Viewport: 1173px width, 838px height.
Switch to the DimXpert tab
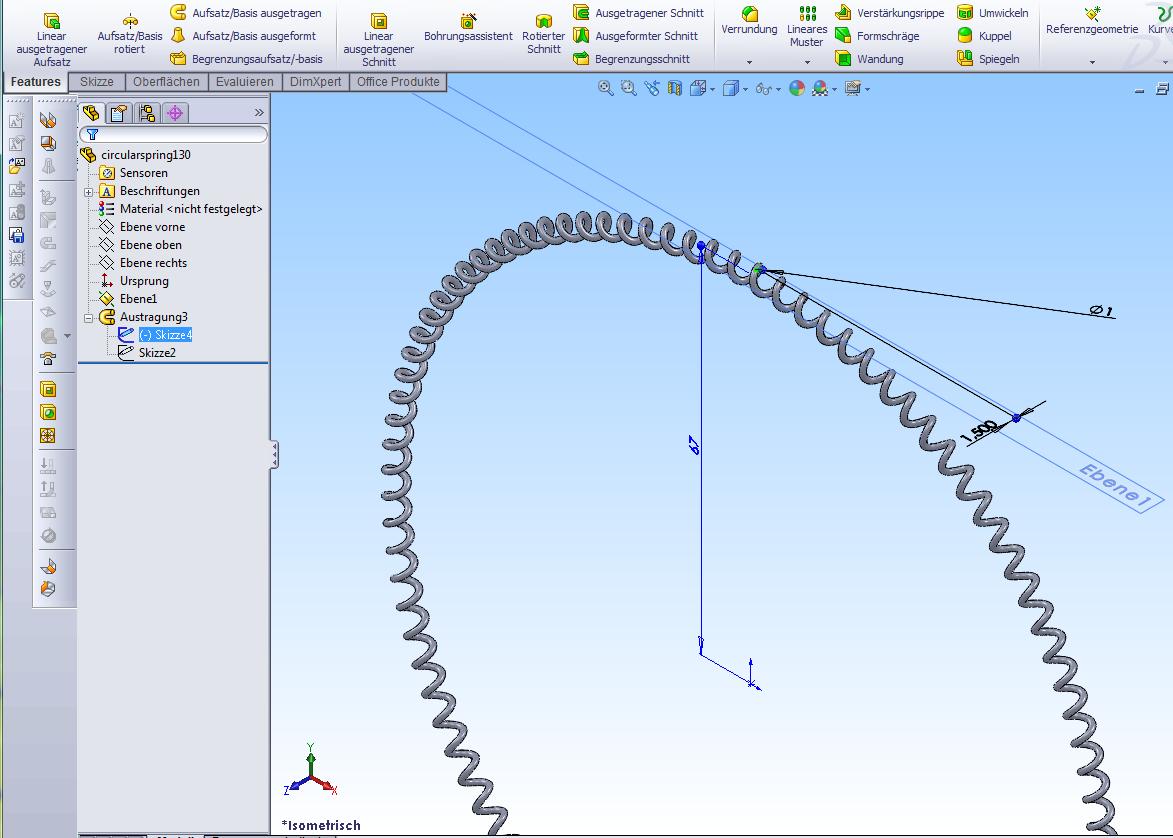click(x=315, y=82)
